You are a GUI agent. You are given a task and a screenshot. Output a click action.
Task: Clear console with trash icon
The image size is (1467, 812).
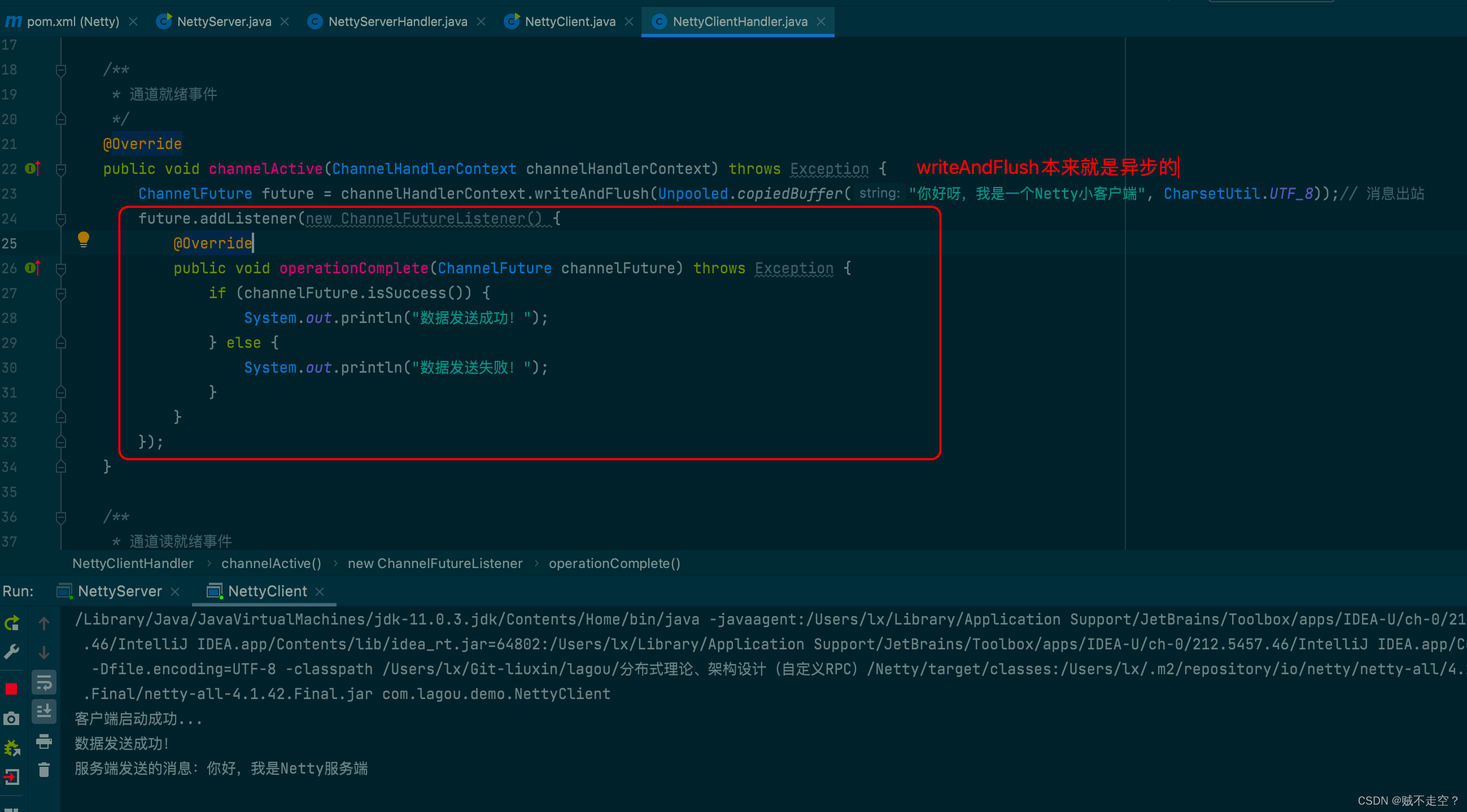[44, 770]
